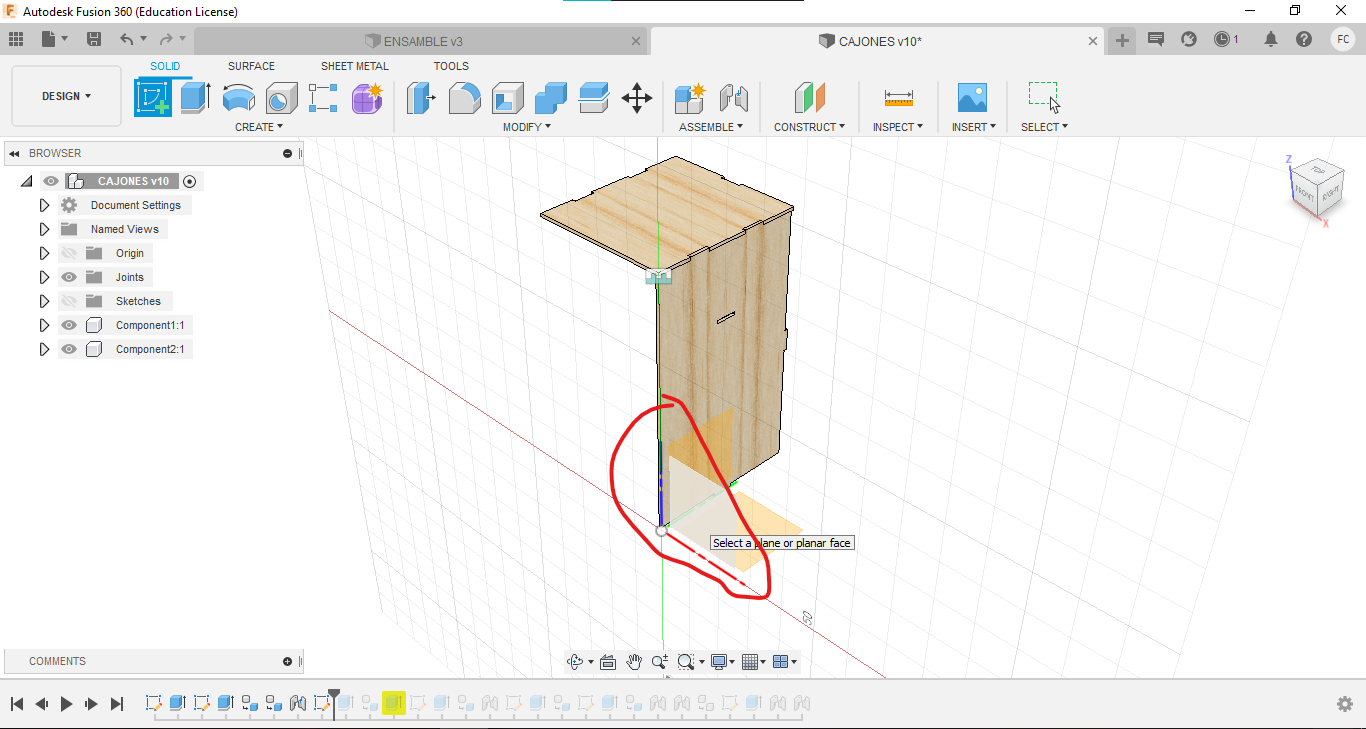Choose the Zoom magnifier tool
Screen dimensions: 1366x729
(x=659, y=661)
